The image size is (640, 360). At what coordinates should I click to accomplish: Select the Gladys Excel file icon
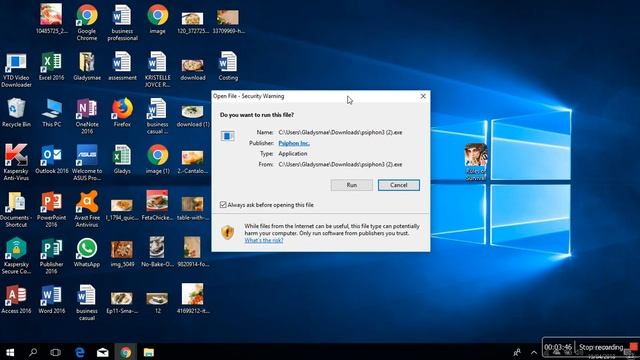coord(122,159)
